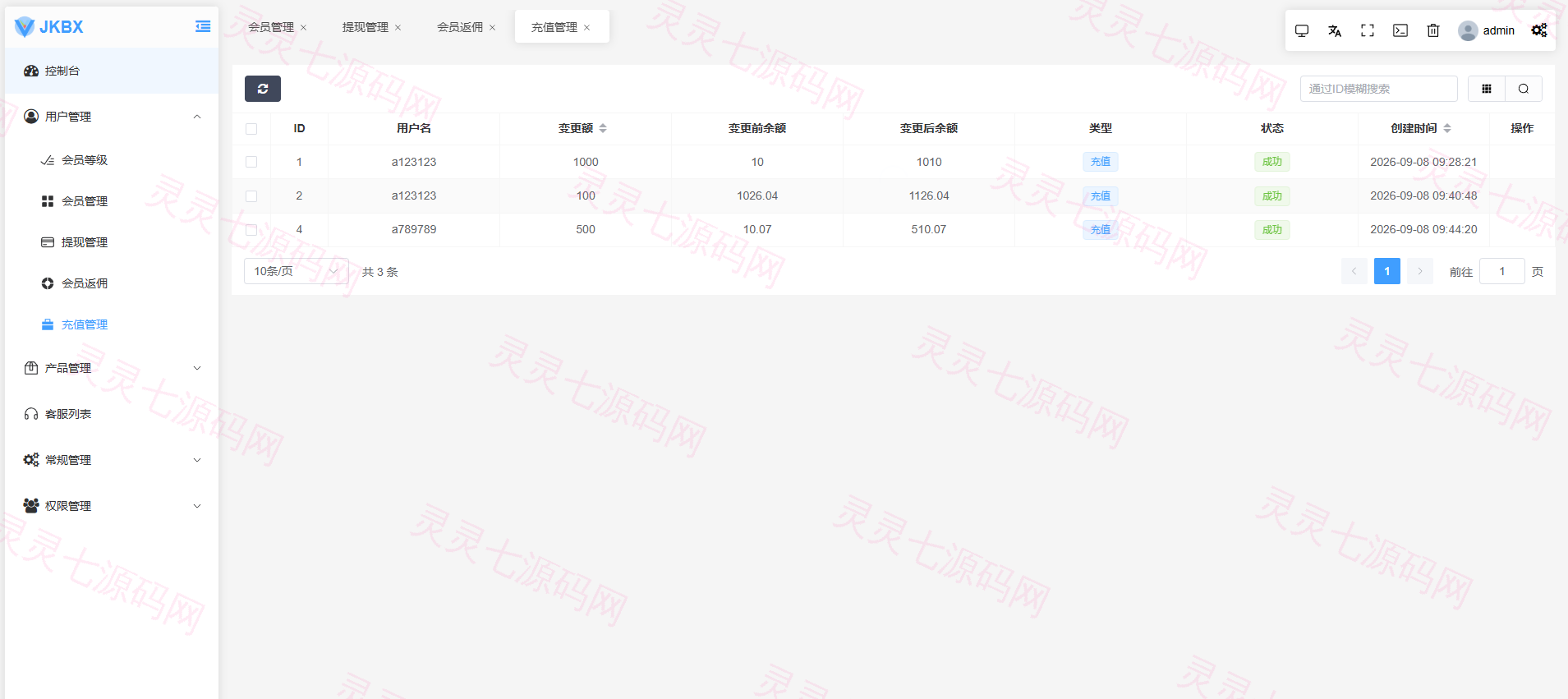Open the language translation switcher
This screenshot has width=1568, height=699.
point(1335,30)
